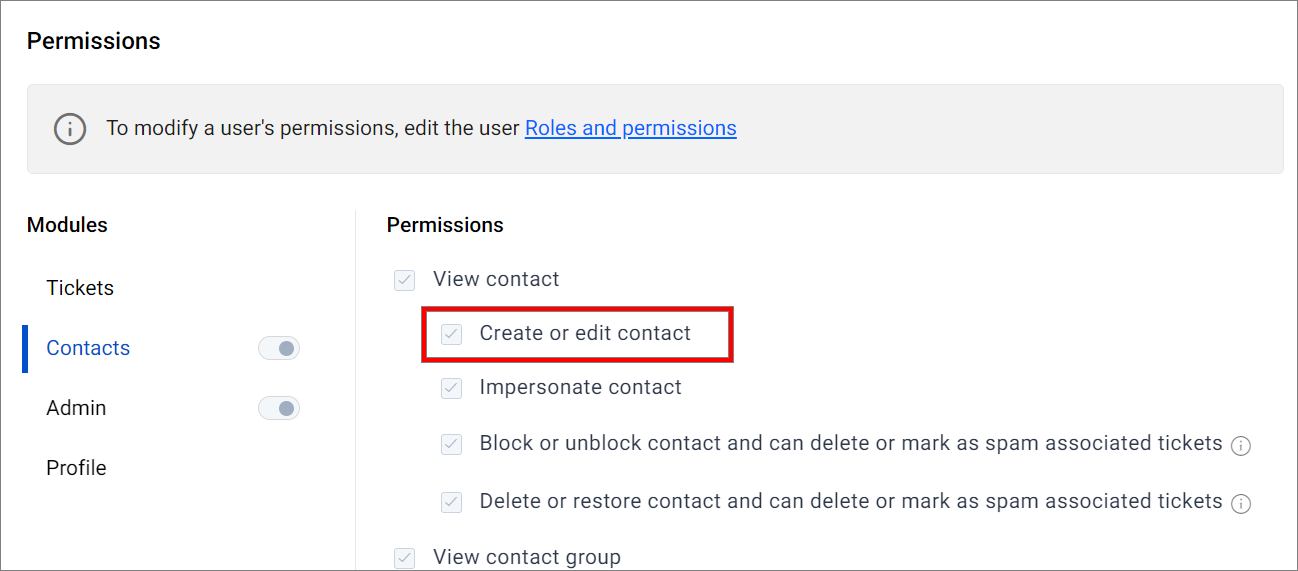Click the View contact group label
Screen dimensions: 1298x571
[527, 557]
